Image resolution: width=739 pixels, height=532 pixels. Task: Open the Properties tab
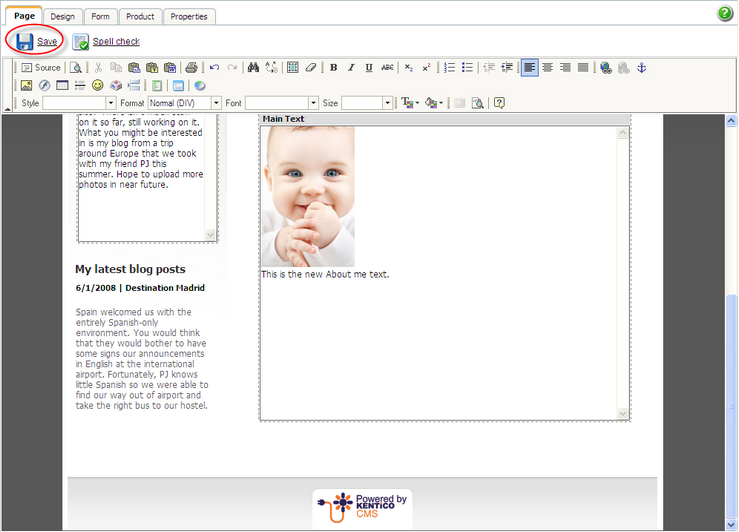coord(188,16)
